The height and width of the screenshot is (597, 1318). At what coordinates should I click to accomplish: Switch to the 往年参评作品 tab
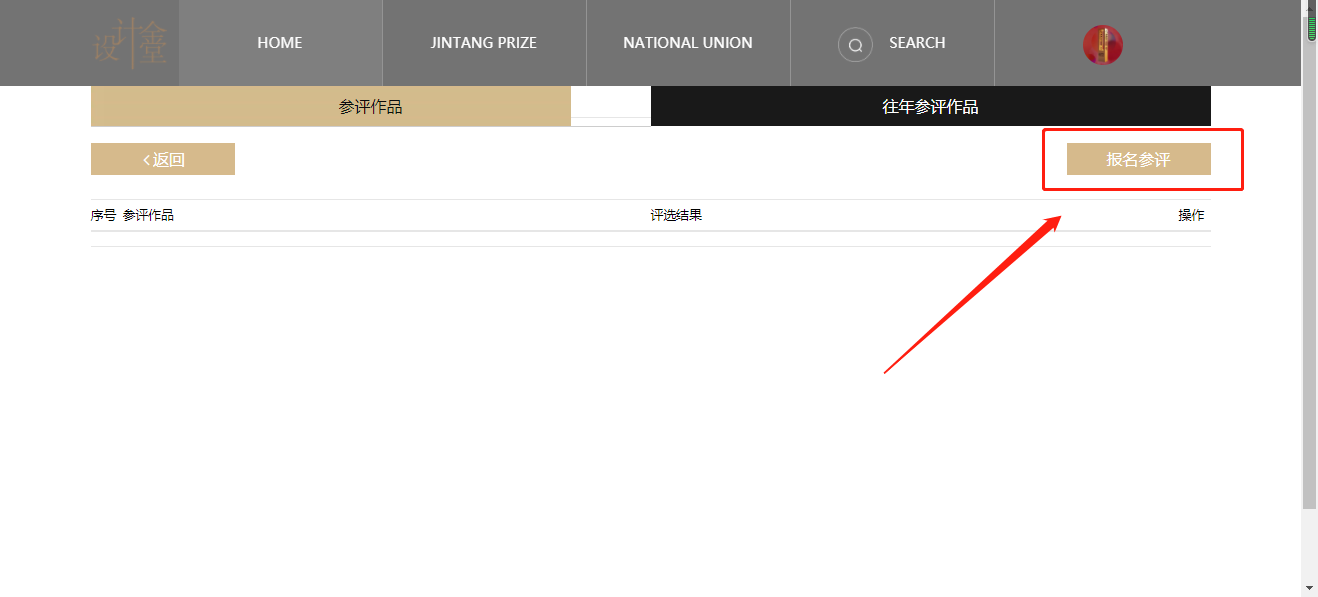point(931,106)
